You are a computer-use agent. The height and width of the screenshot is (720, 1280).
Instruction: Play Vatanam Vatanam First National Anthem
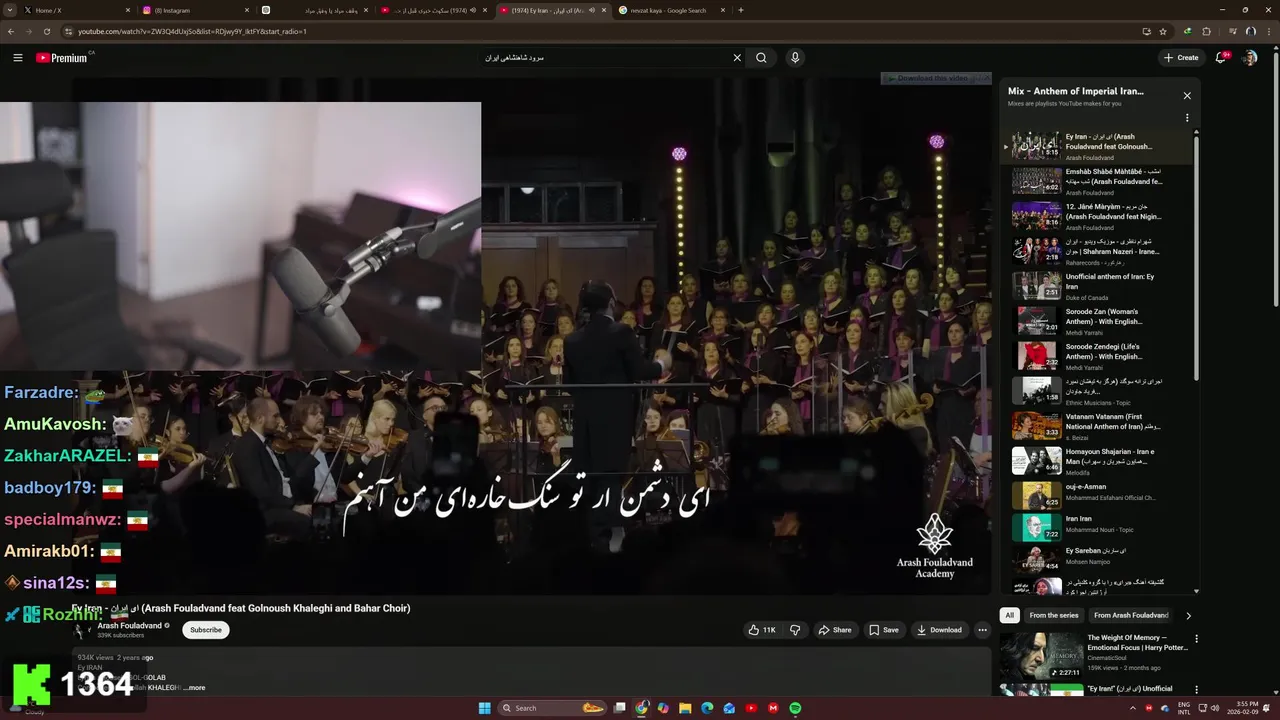[1100, 426]
